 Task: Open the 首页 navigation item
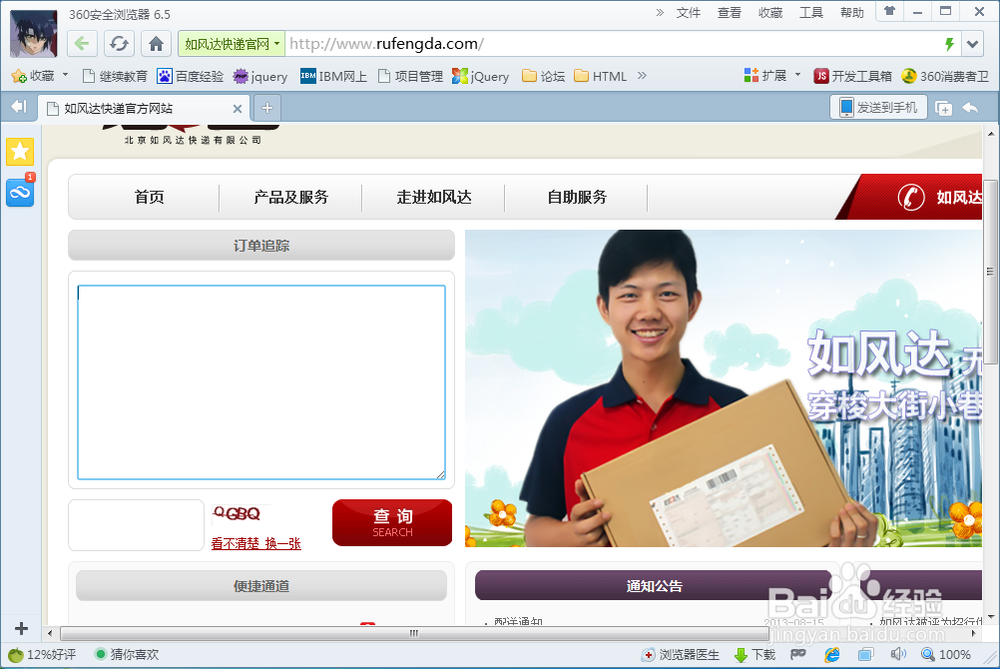click(149, 197)
